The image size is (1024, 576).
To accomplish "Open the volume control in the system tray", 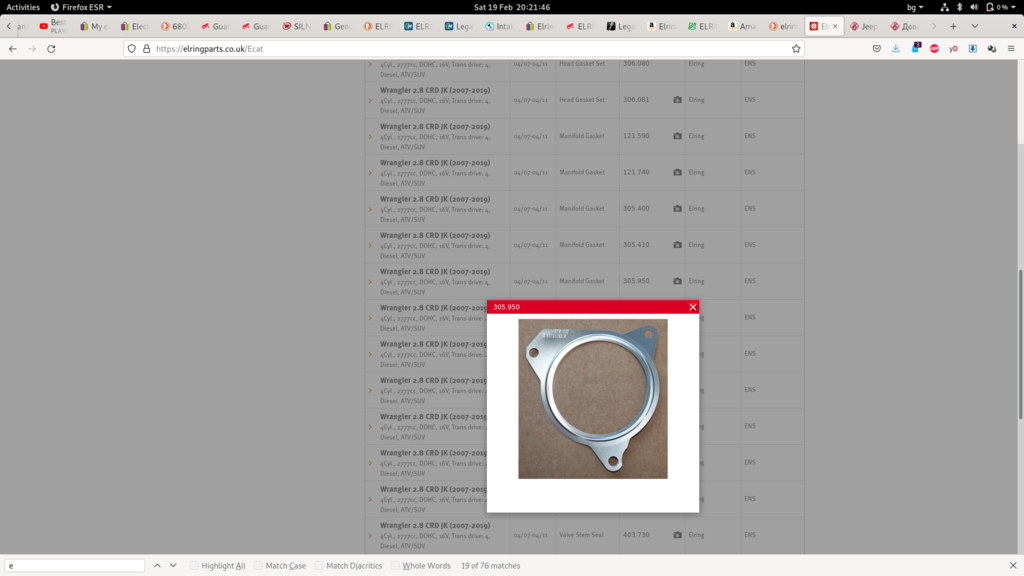I will pyautogui.click(x=974, y=7).
